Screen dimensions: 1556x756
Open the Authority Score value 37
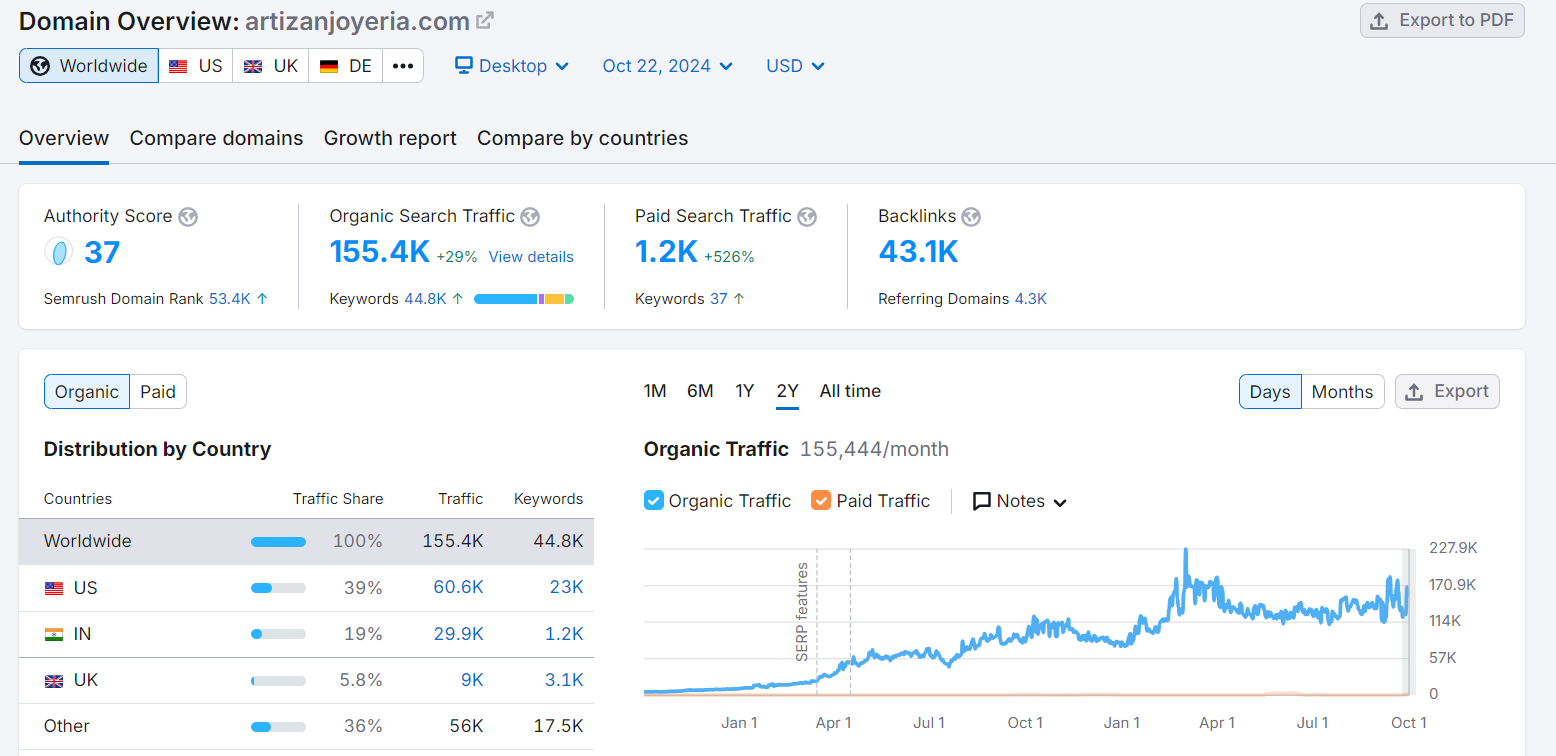pos(102,252)
